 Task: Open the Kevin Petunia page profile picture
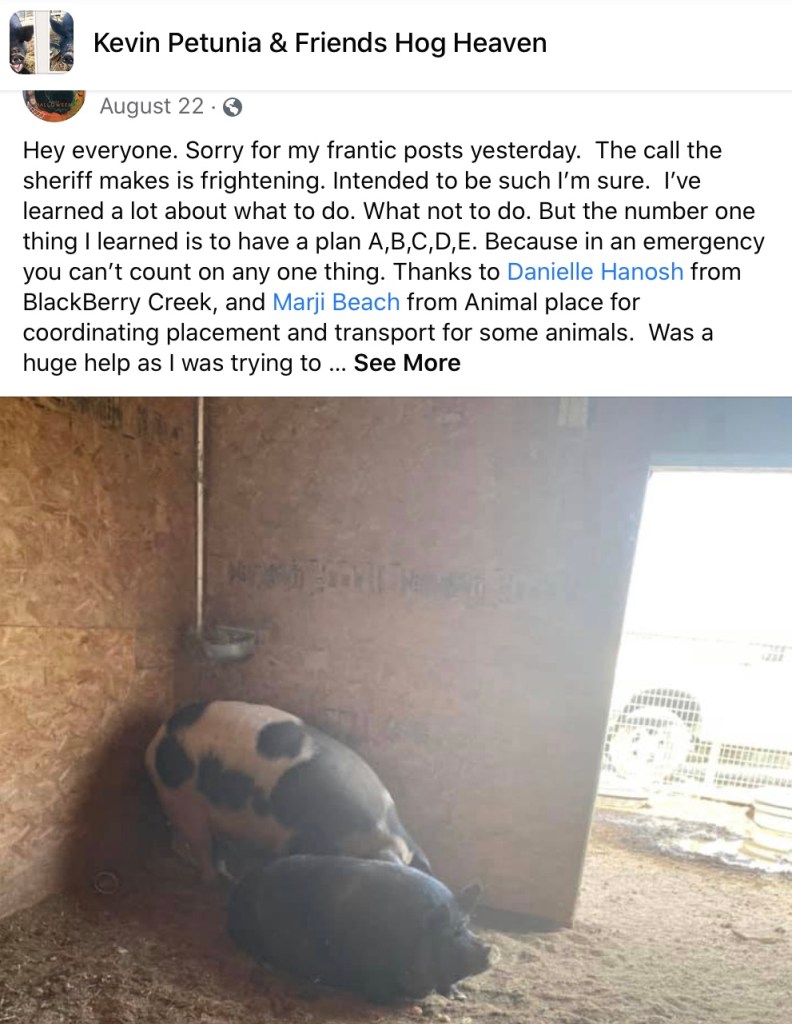click(x=41, y=42)
